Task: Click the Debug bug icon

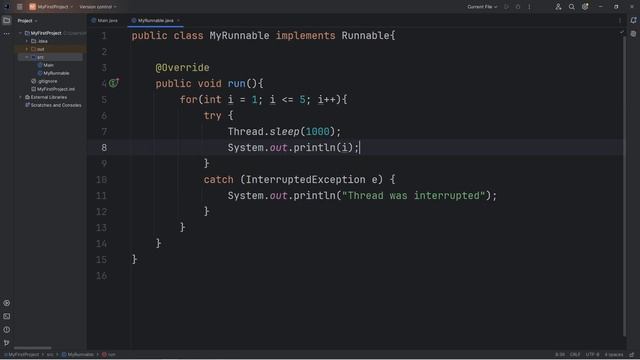Action: [x=518, y=7]
